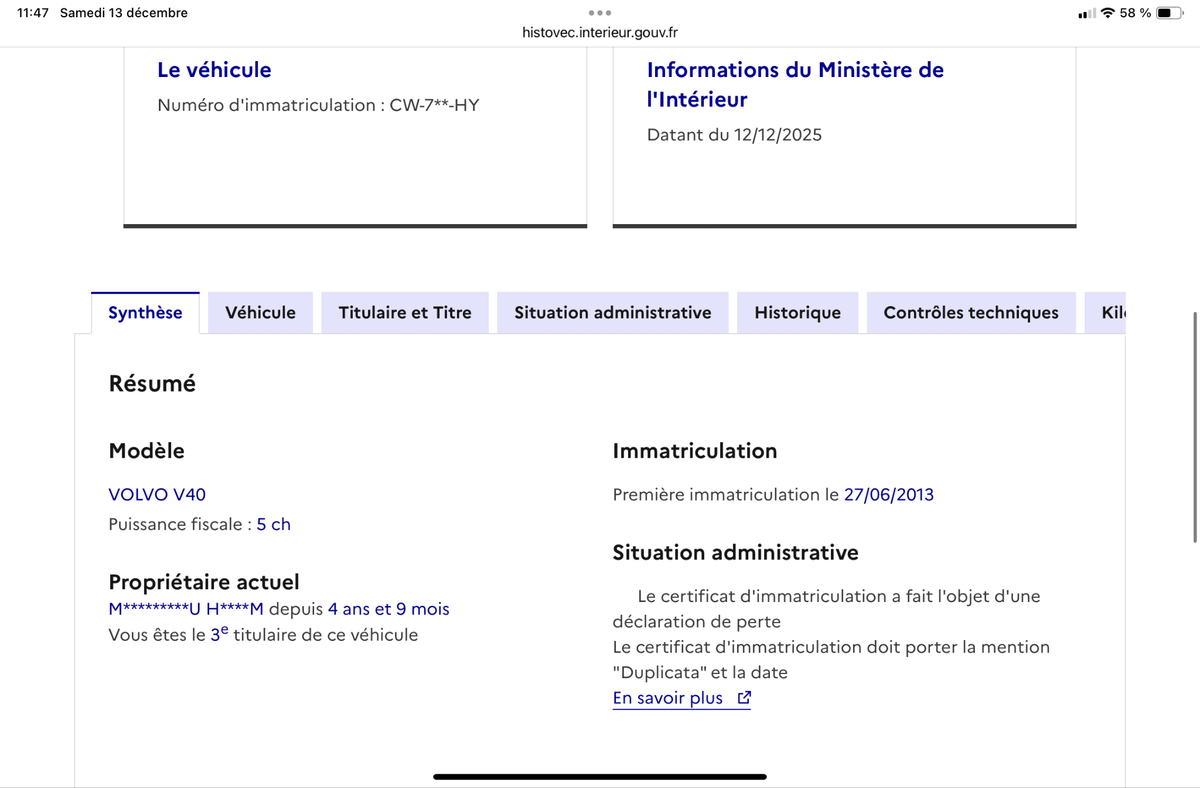Click the text Datant du 12/12/2025
The width and height of the screenshot is (1200, 788).
point(734,135)
